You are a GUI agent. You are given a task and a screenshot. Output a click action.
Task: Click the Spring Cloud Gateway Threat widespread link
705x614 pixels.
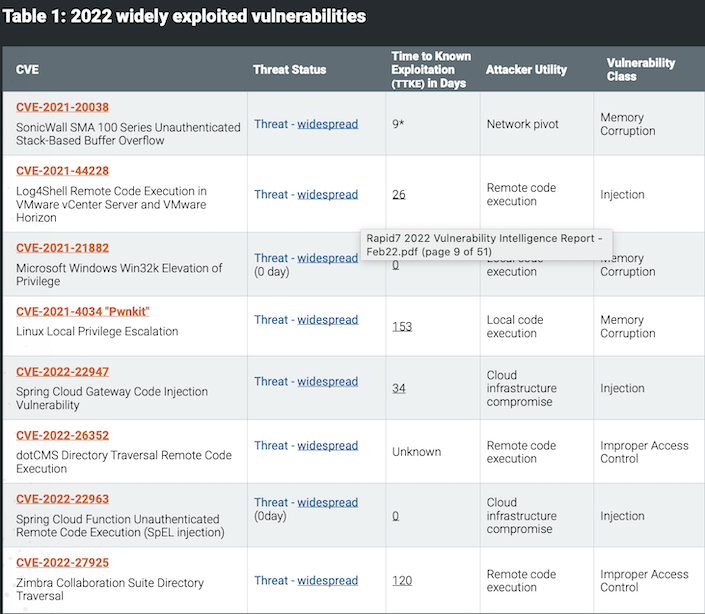coord(327,381)
